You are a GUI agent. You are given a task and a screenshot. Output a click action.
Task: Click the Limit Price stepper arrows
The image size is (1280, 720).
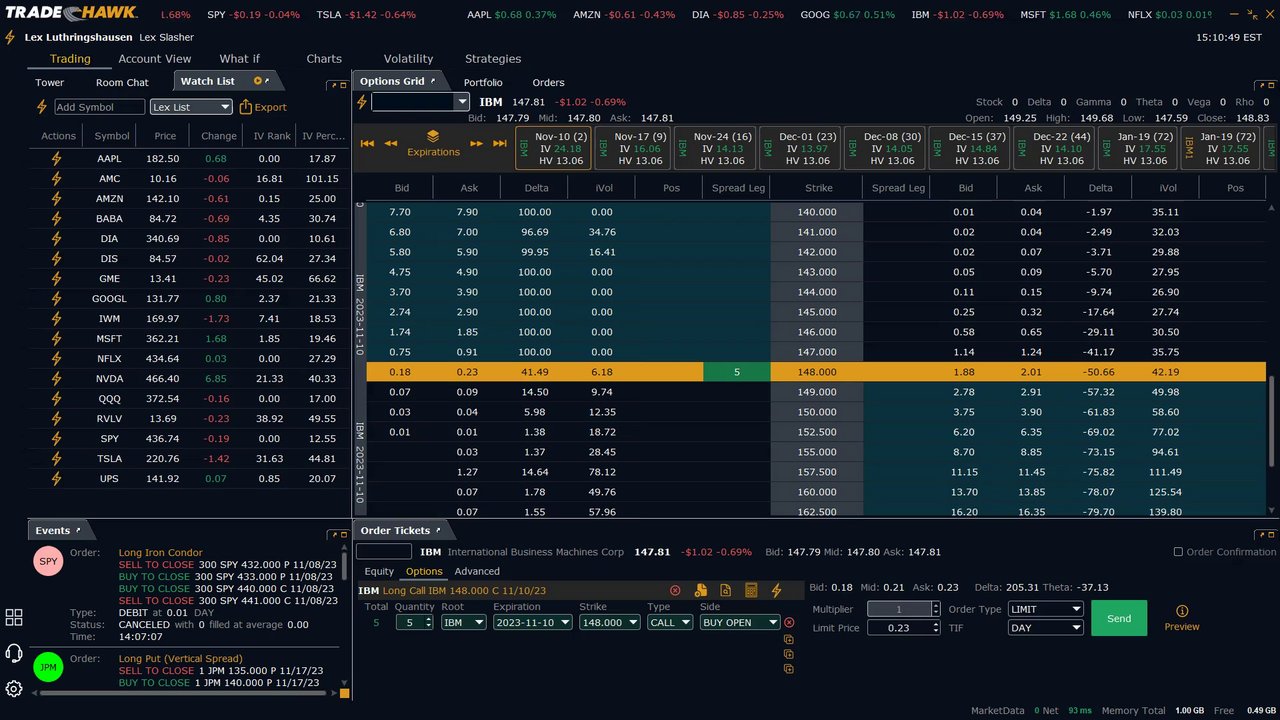point(935,628)
